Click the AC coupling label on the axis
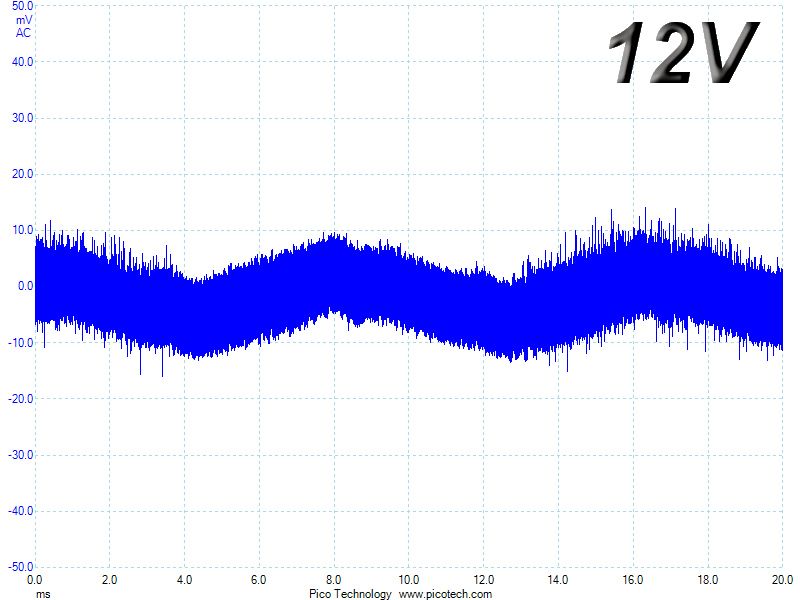The height and width of the screenshot is (600, 800). coord(23,33)
